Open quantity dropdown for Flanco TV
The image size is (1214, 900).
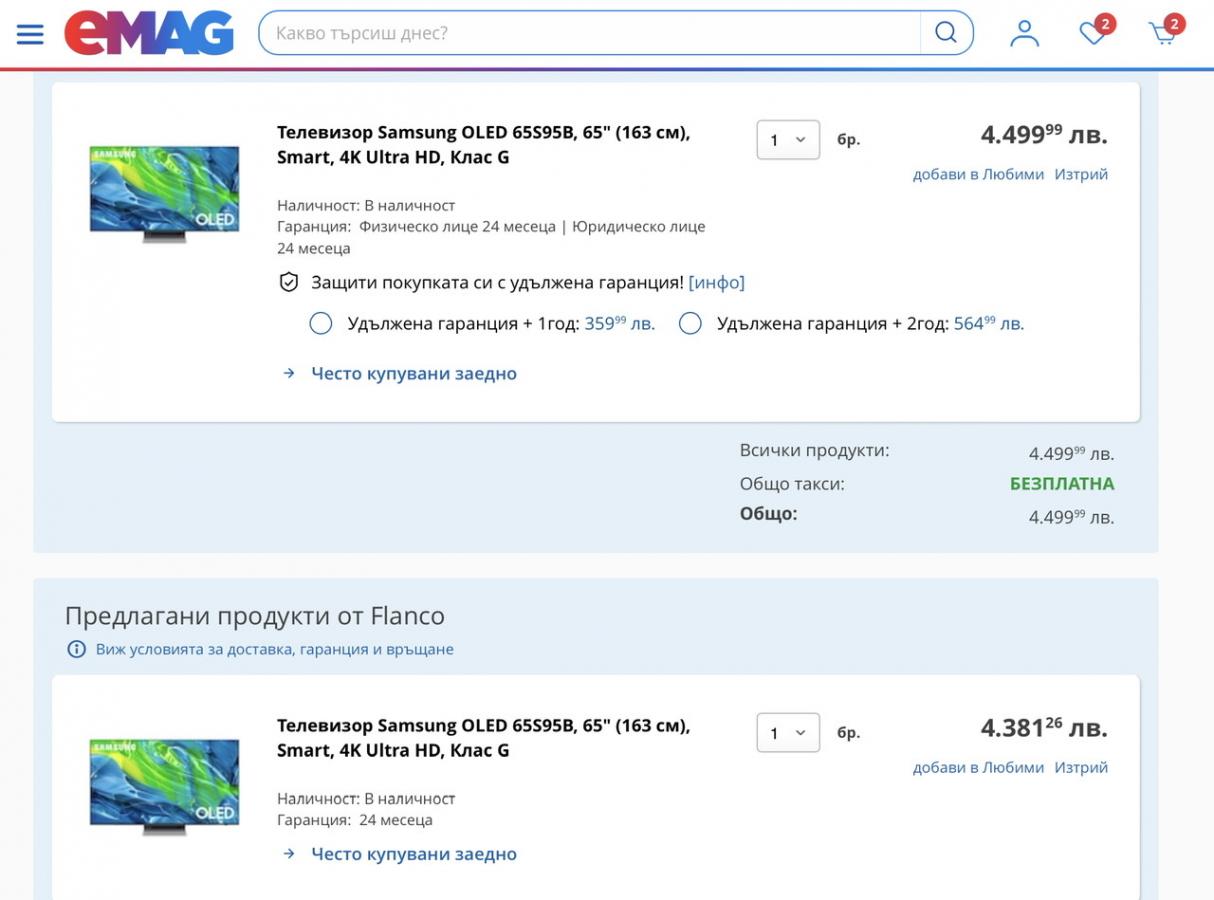pyautogui.click(x=788, y=733)
